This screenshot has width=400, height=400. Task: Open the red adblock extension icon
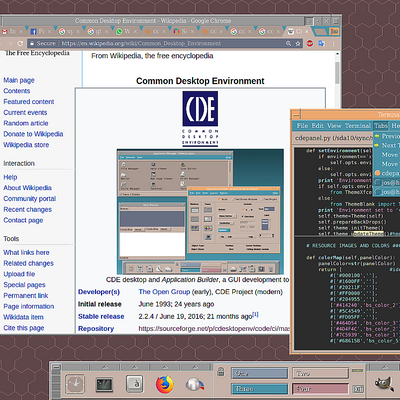[310, 43]
